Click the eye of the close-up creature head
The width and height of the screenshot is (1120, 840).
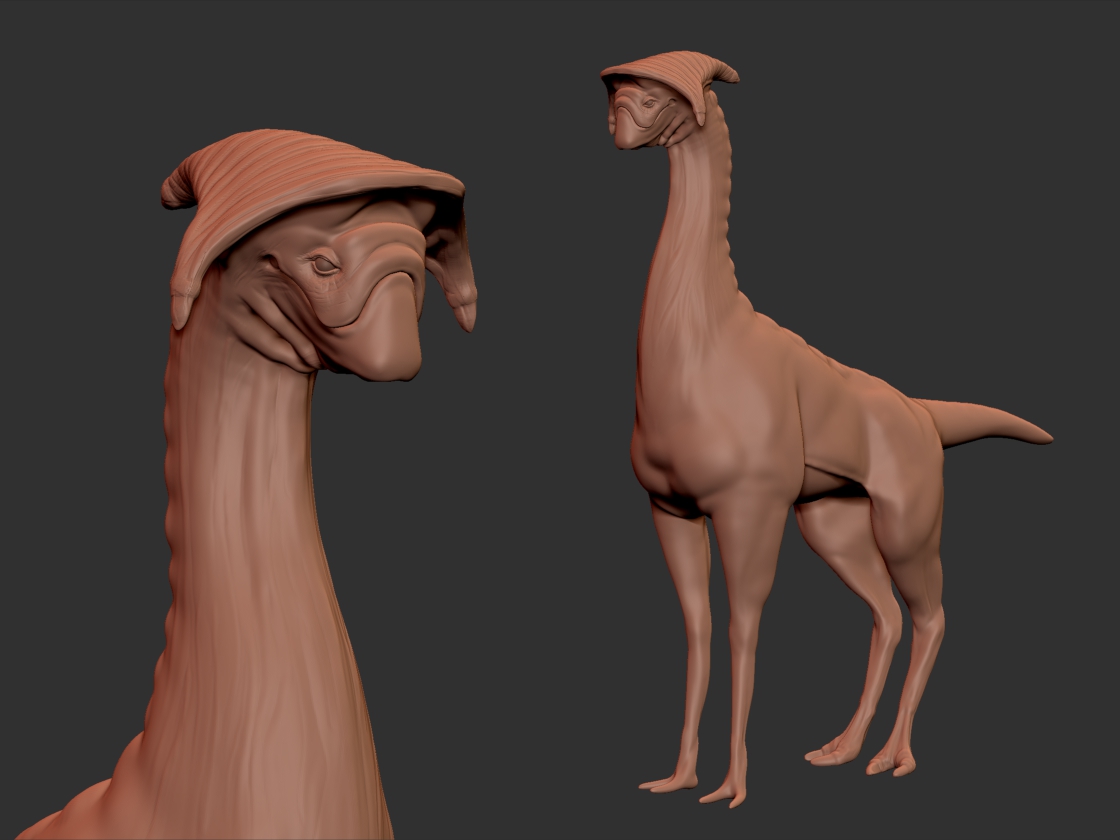click(x=324, y=265)
